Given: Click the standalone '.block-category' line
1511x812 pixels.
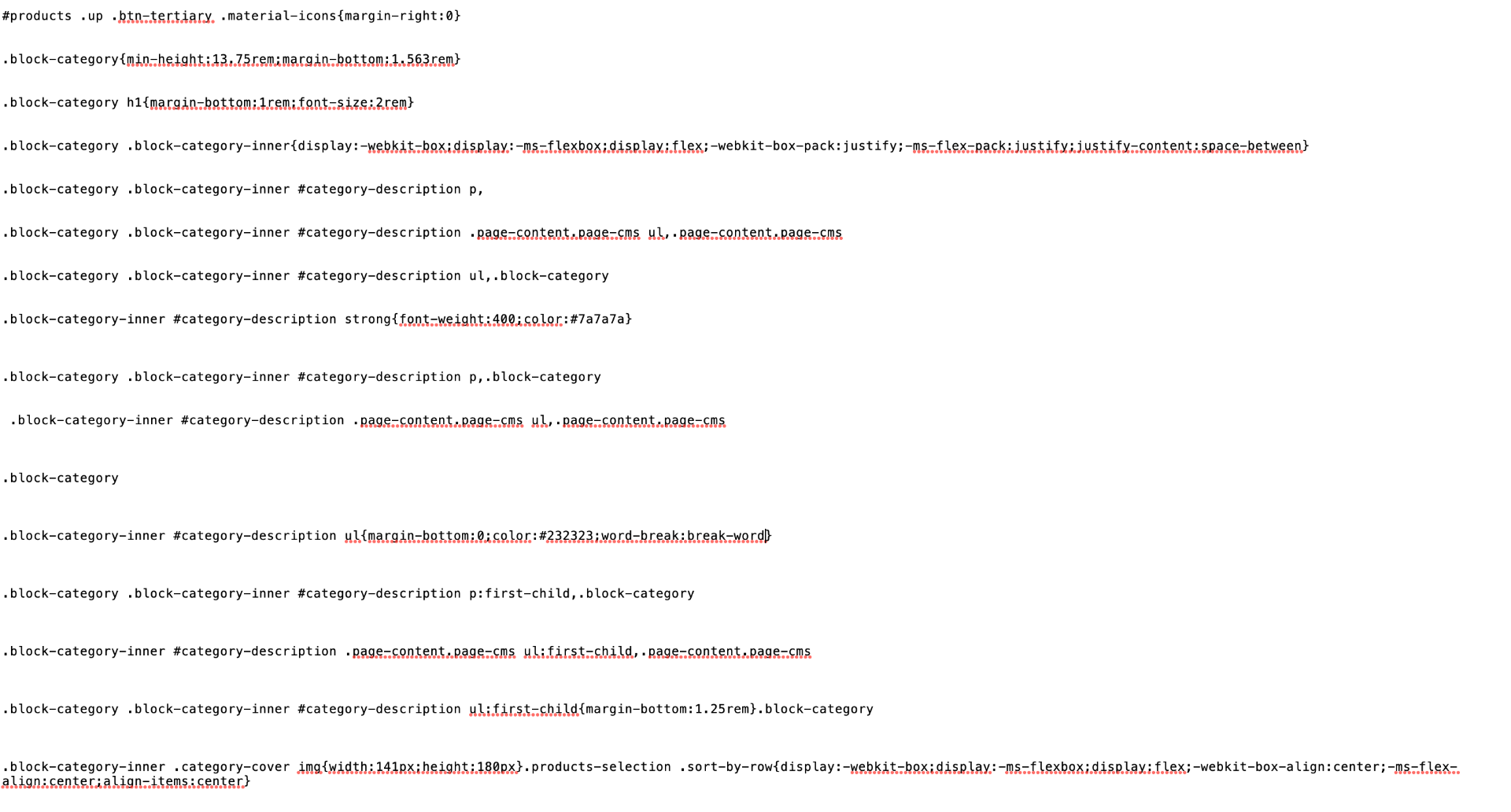Looking at the screenshot, I should click(x=61, y=478).
